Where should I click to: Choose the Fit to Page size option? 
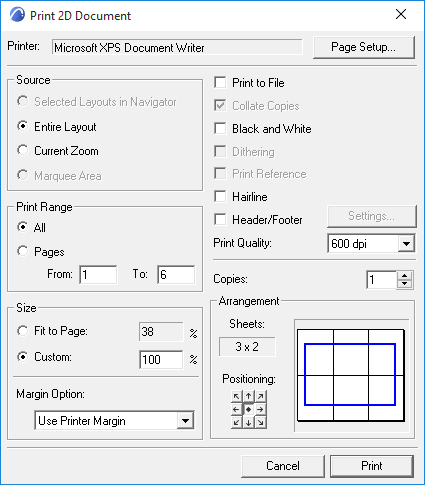(x=23, y=331)
